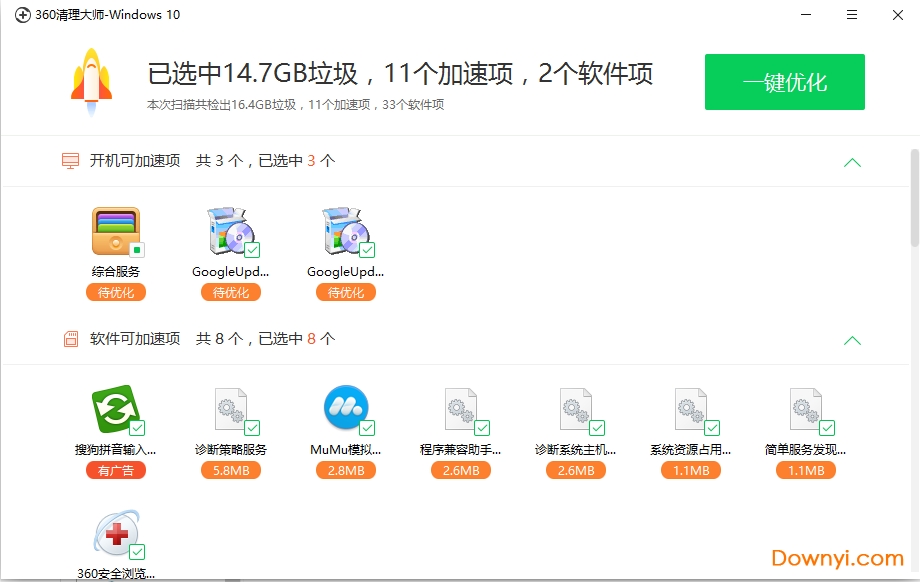
Task: Select the 程序兼容助手 service icon
Action: click(x=460, y=410)
